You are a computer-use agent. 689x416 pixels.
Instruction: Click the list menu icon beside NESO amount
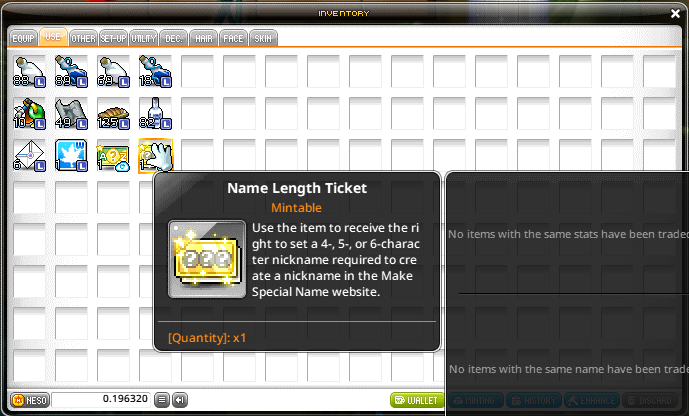click(x=162, y=400)
